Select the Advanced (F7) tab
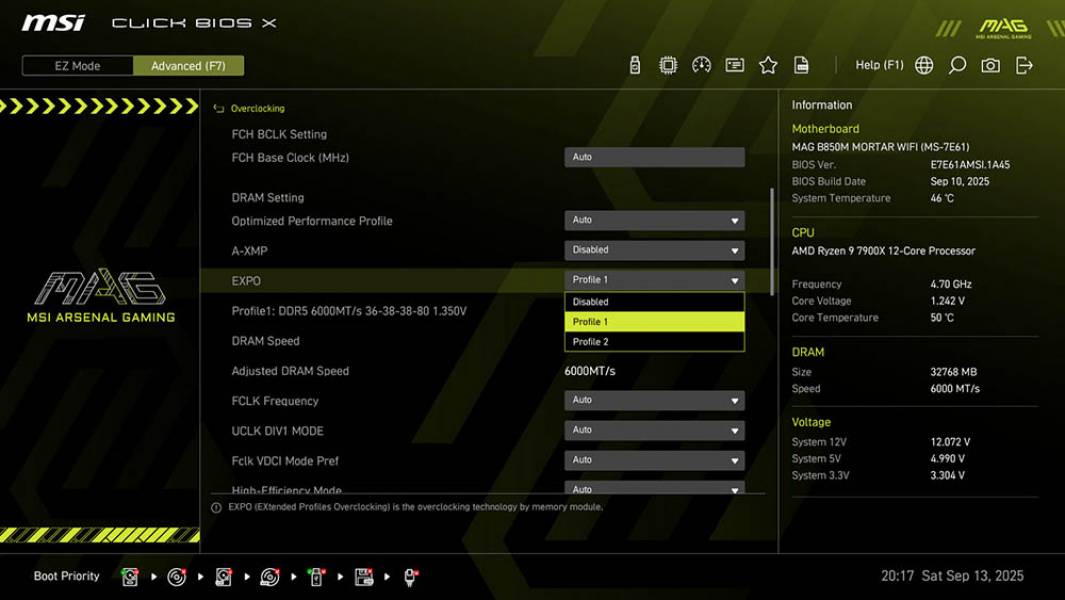1065x600 pixels. pos(188,66)
